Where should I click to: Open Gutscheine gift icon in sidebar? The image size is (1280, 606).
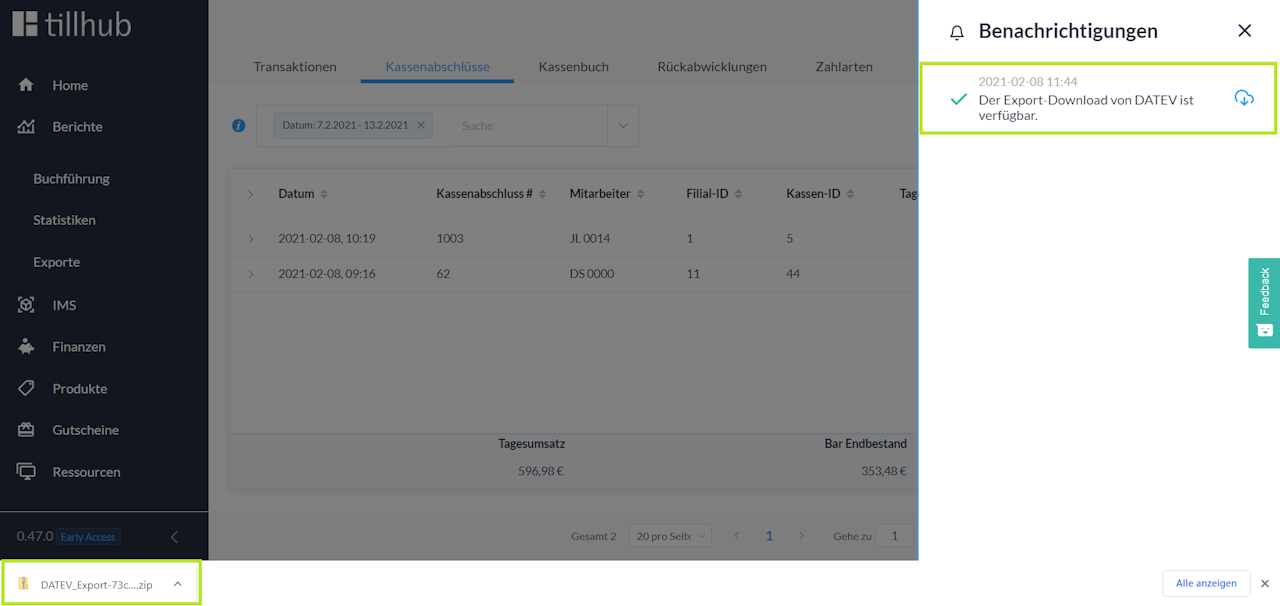[x=26, y=430]
